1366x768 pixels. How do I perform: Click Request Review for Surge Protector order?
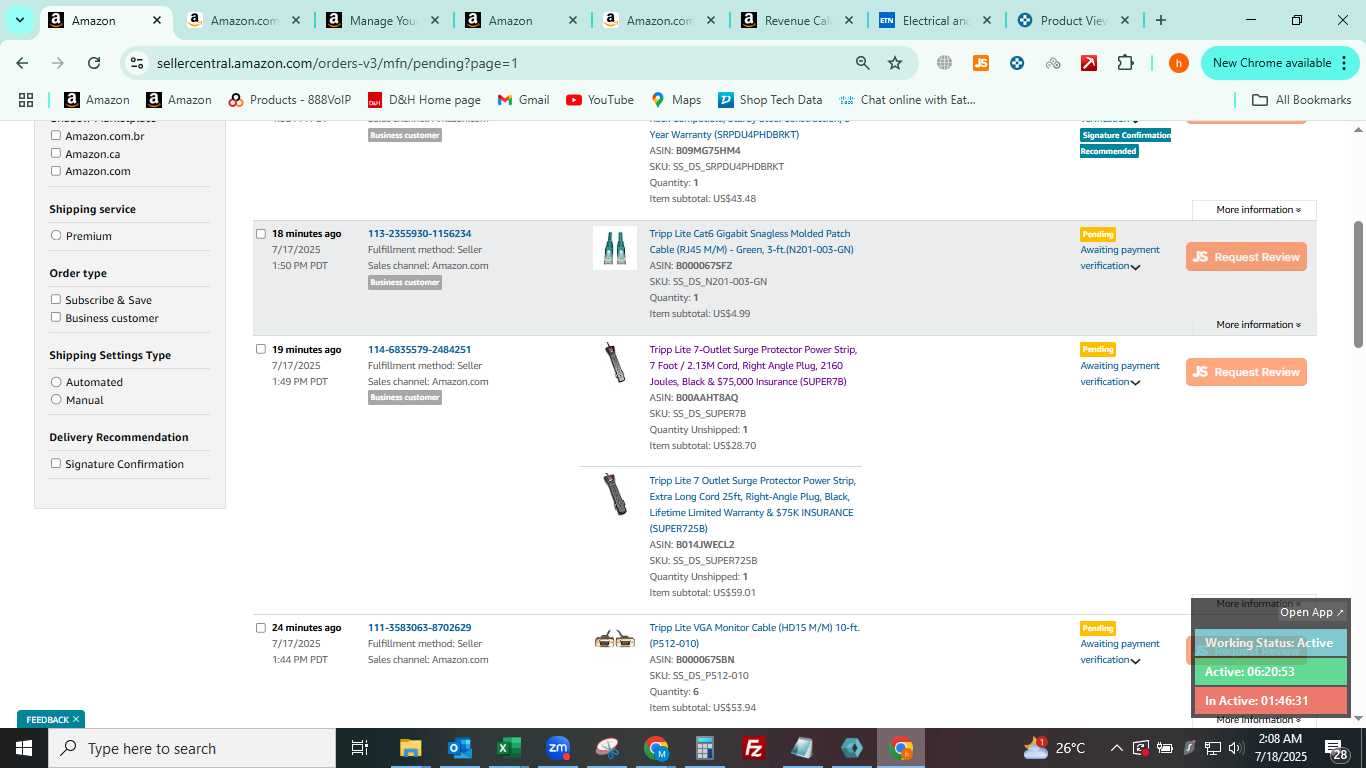click(1246, 372)
